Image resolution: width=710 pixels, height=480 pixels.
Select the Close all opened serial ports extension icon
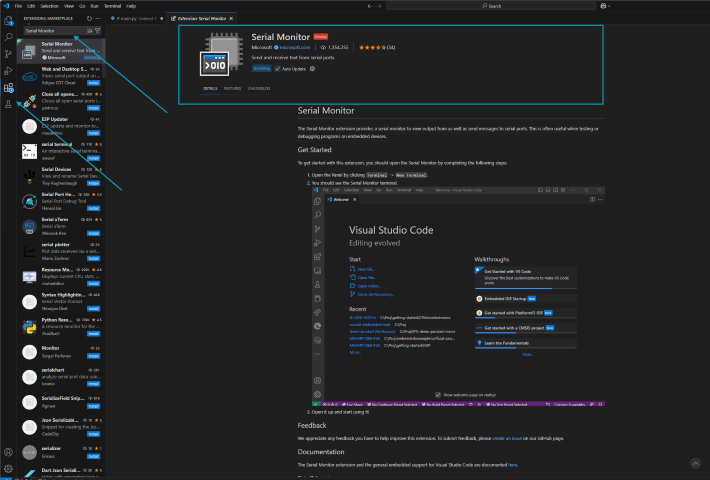tap(29, 101)
